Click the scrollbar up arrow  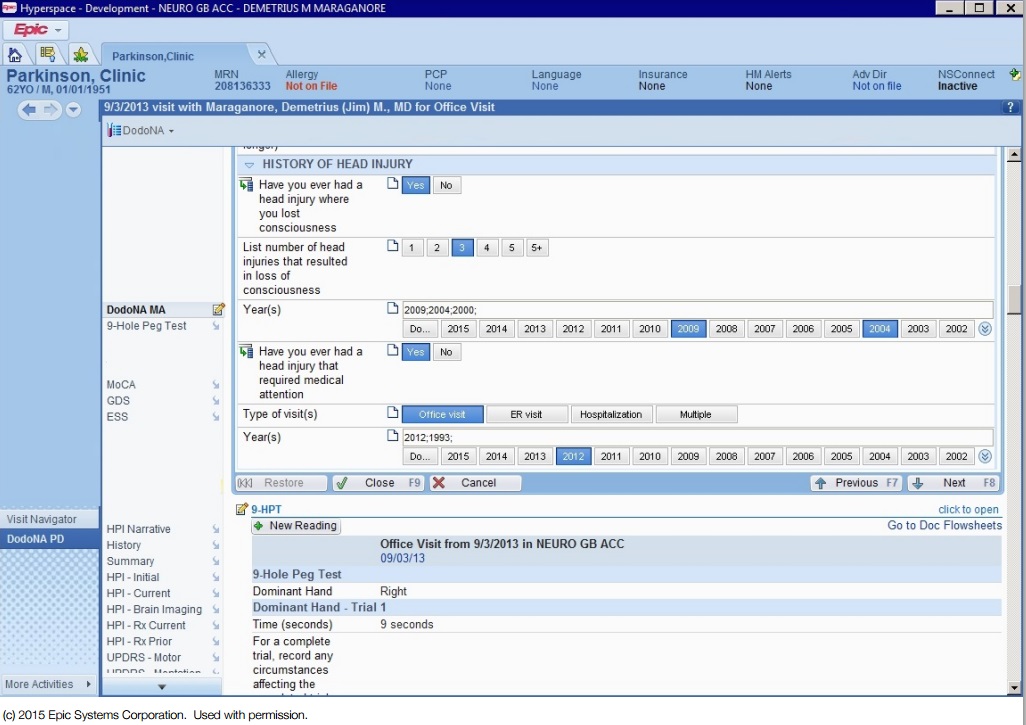[x=1014, y=154]
